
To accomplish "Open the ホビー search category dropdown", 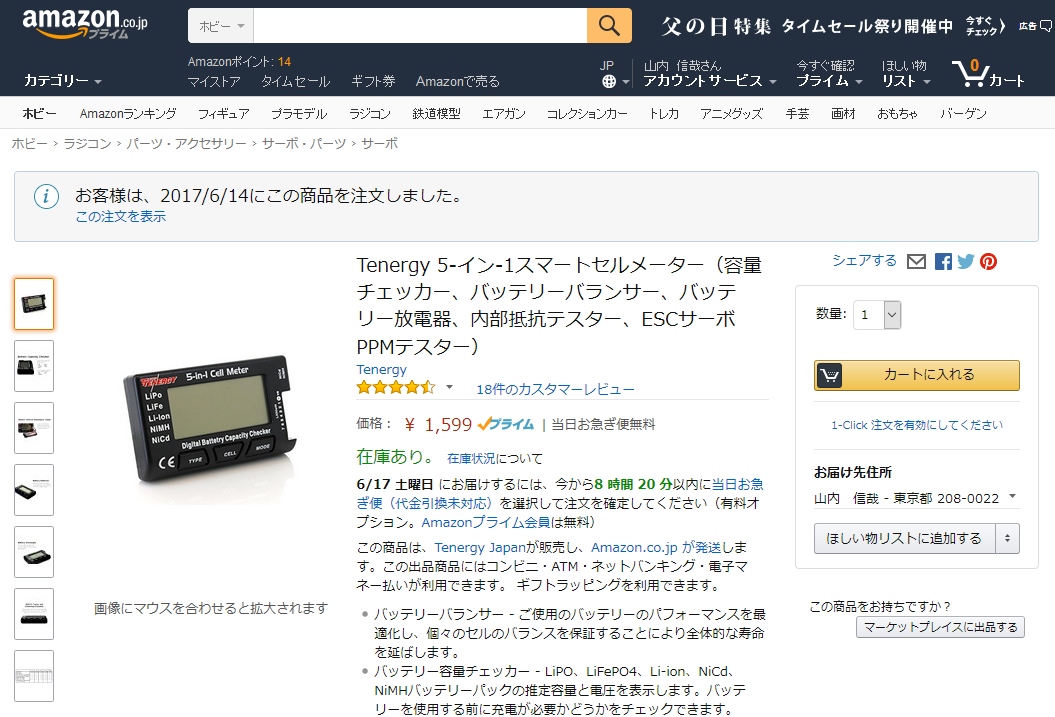I will [221, 26].
